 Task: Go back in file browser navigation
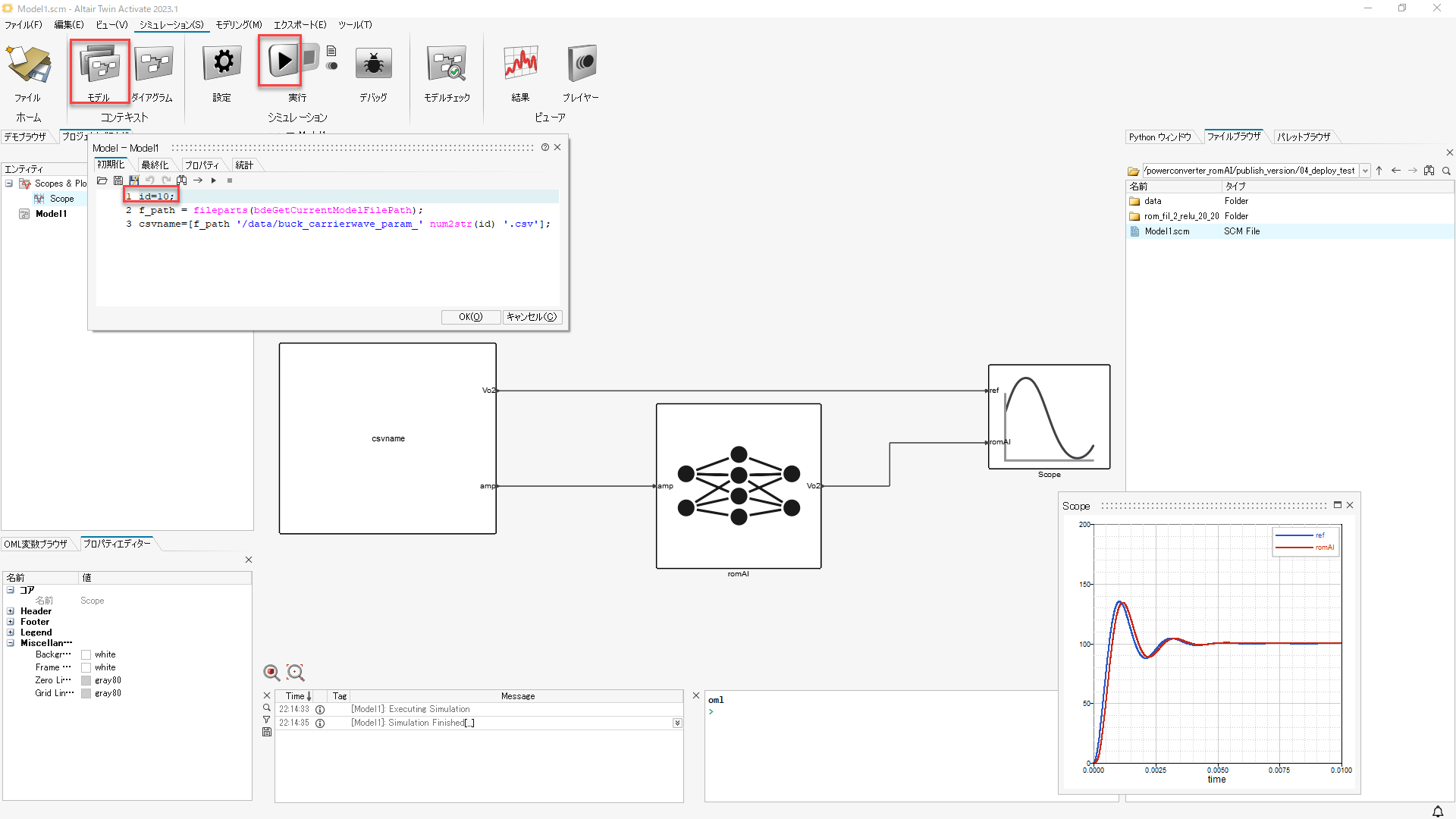click(x=1396, y=171)
